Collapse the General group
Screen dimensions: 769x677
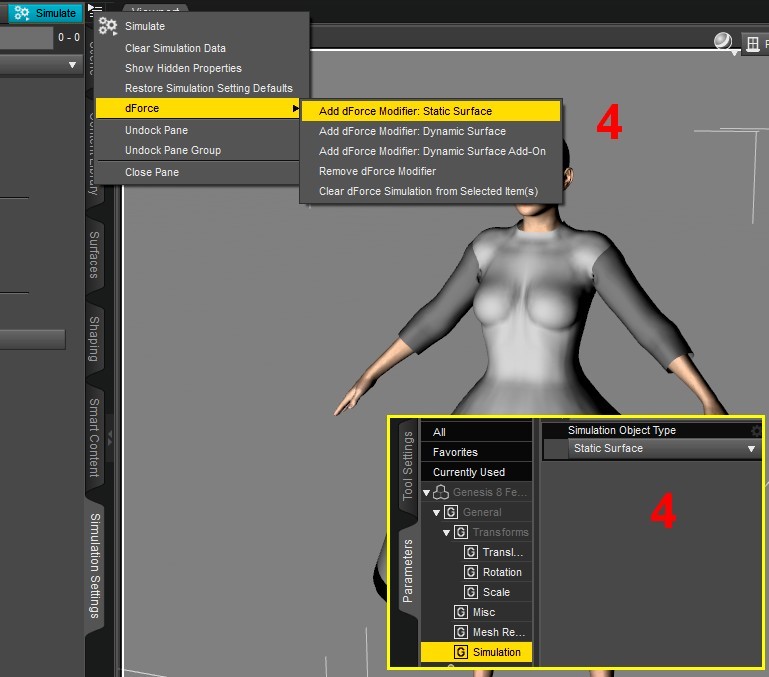click(436, 513)
